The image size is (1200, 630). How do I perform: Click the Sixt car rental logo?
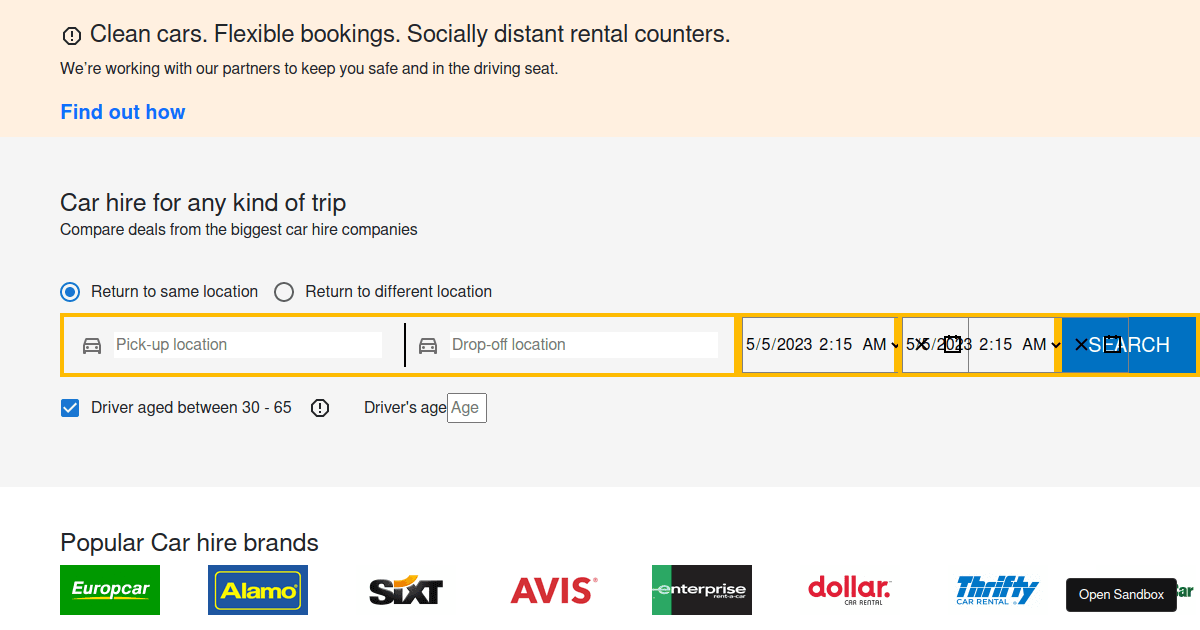[405, 590]
